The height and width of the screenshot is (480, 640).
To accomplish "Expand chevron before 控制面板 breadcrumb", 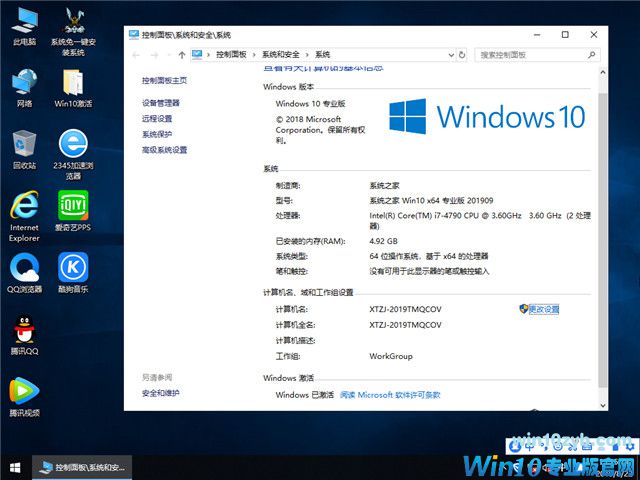I will coord(208,55).
